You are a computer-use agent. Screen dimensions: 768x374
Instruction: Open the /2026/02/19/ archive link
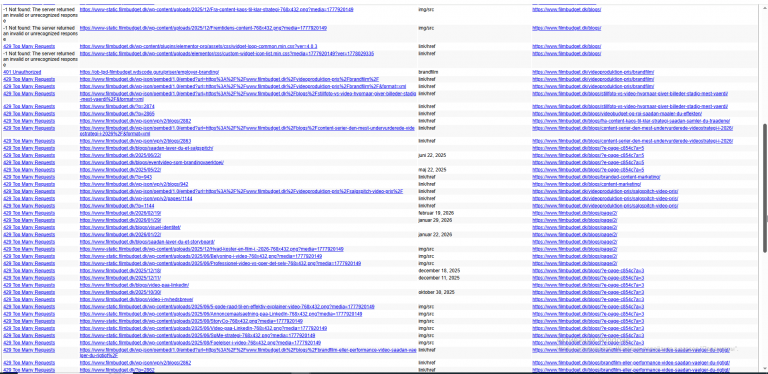click(120, 213)
